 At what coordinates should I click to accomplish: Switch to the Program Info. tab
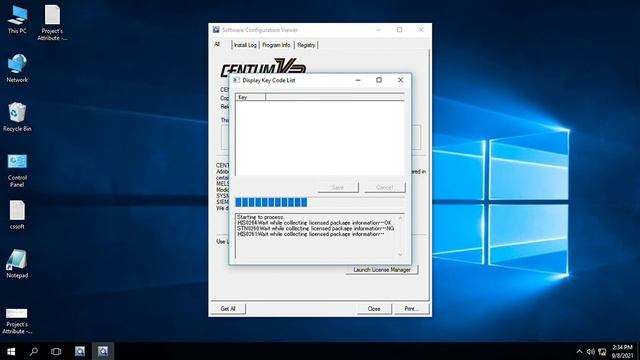[x=276, y=45]
